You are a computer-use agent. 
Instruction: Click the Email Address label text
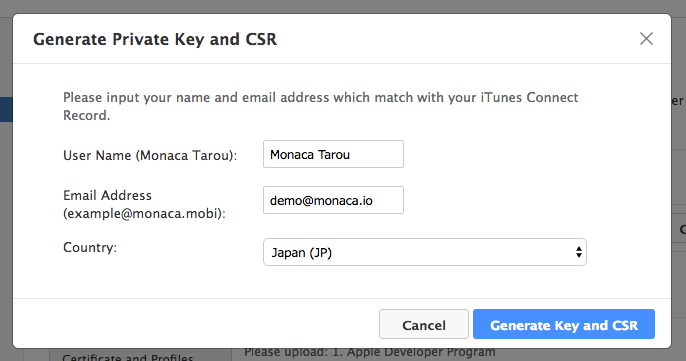coord(107,195)
